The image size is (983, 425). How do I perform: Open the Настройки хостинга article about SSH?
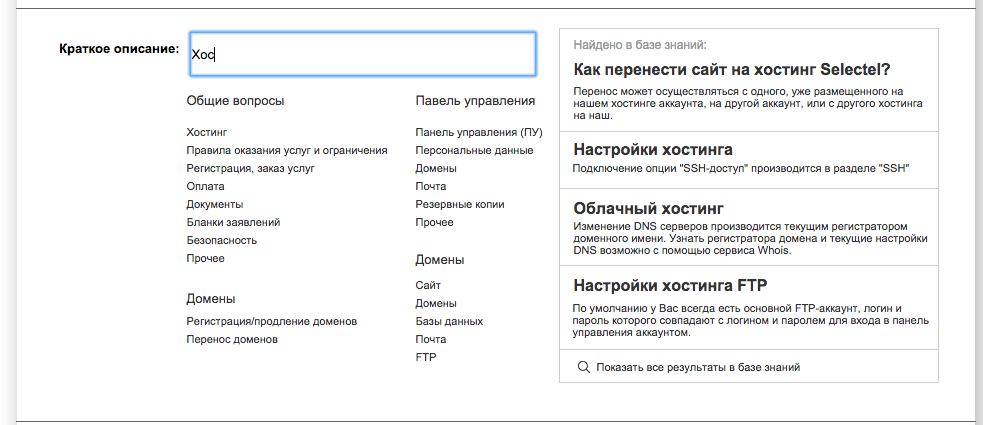point(653,150)
